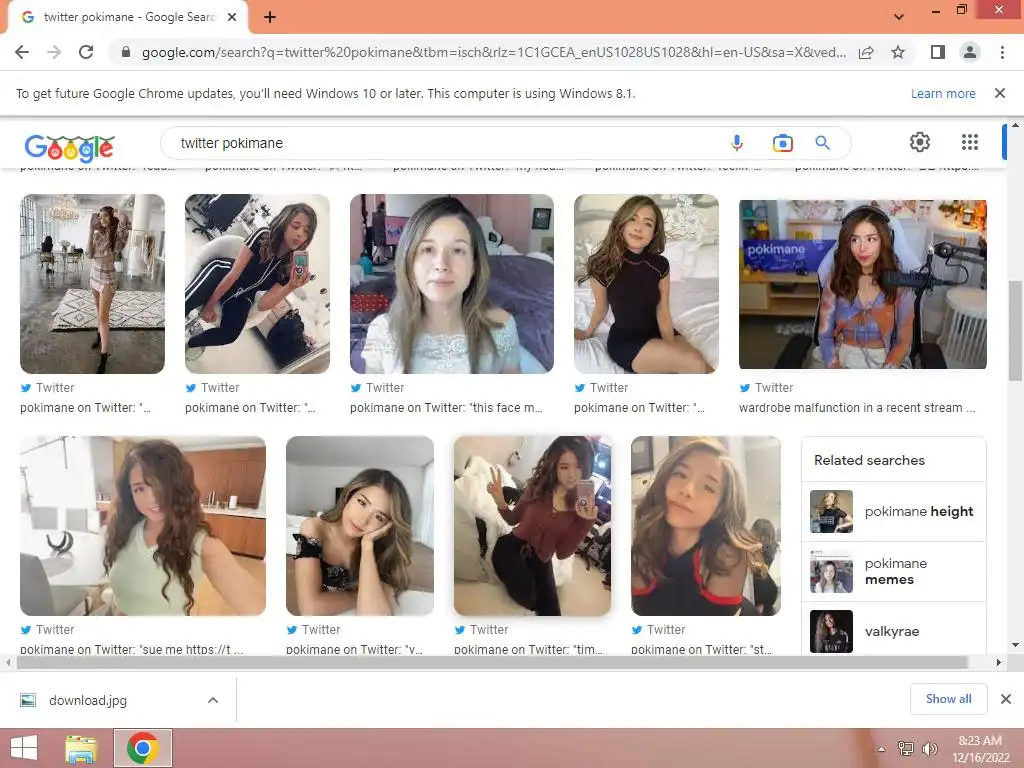Click the scroll-up arrow of page scrollbar
This screenshot has height=768, width=1024.
point(1015,124)
